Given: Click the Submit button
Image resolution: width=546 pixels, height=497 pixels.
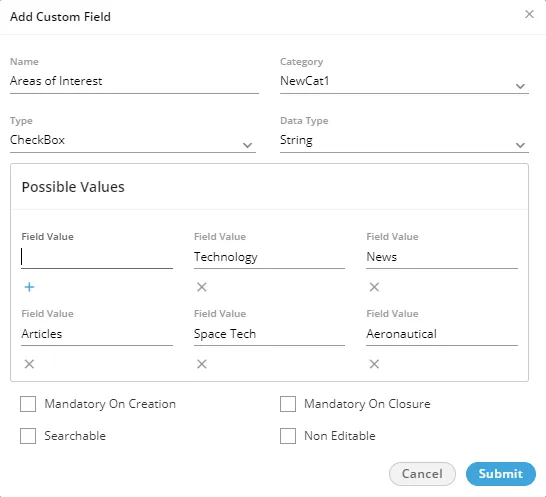Looking at the screenshot, I should click(x=501, y=474).
